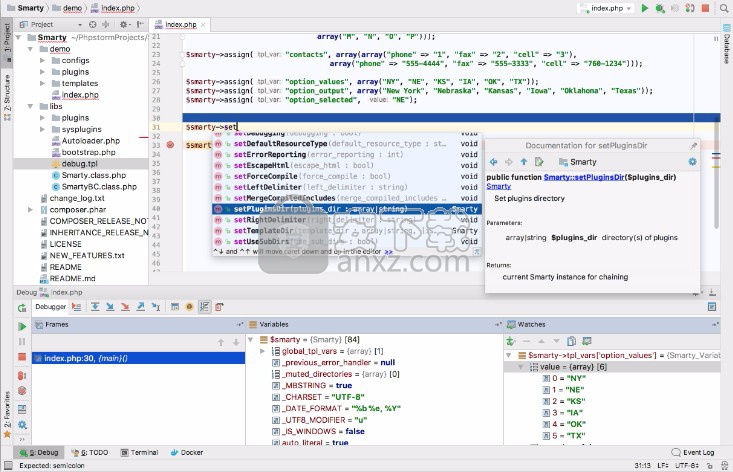Click Step Out icon in debugger

140,307
